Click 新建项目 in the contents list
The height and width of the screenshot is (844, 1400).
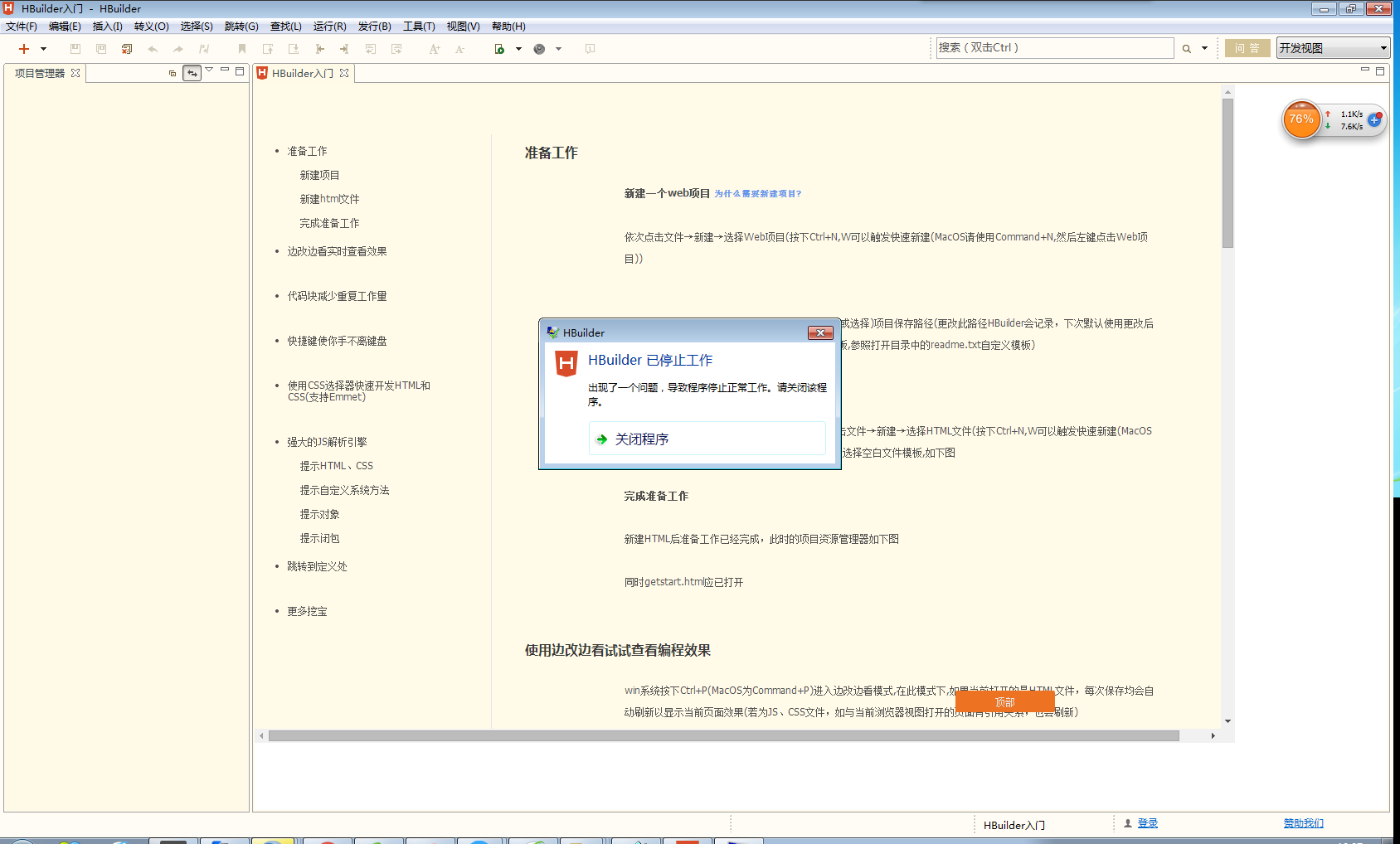[x=319, y=175]
